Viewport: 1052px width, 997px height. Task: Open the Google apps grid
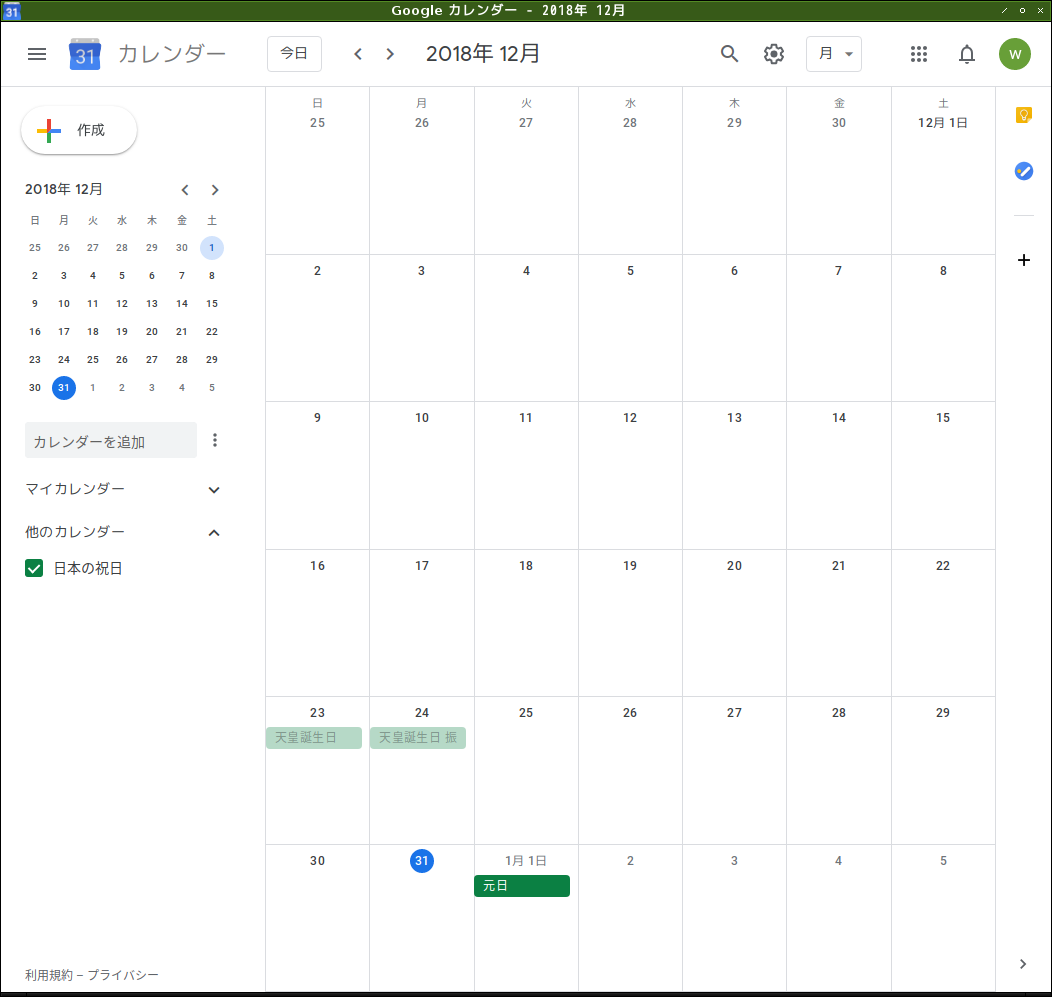918,54
